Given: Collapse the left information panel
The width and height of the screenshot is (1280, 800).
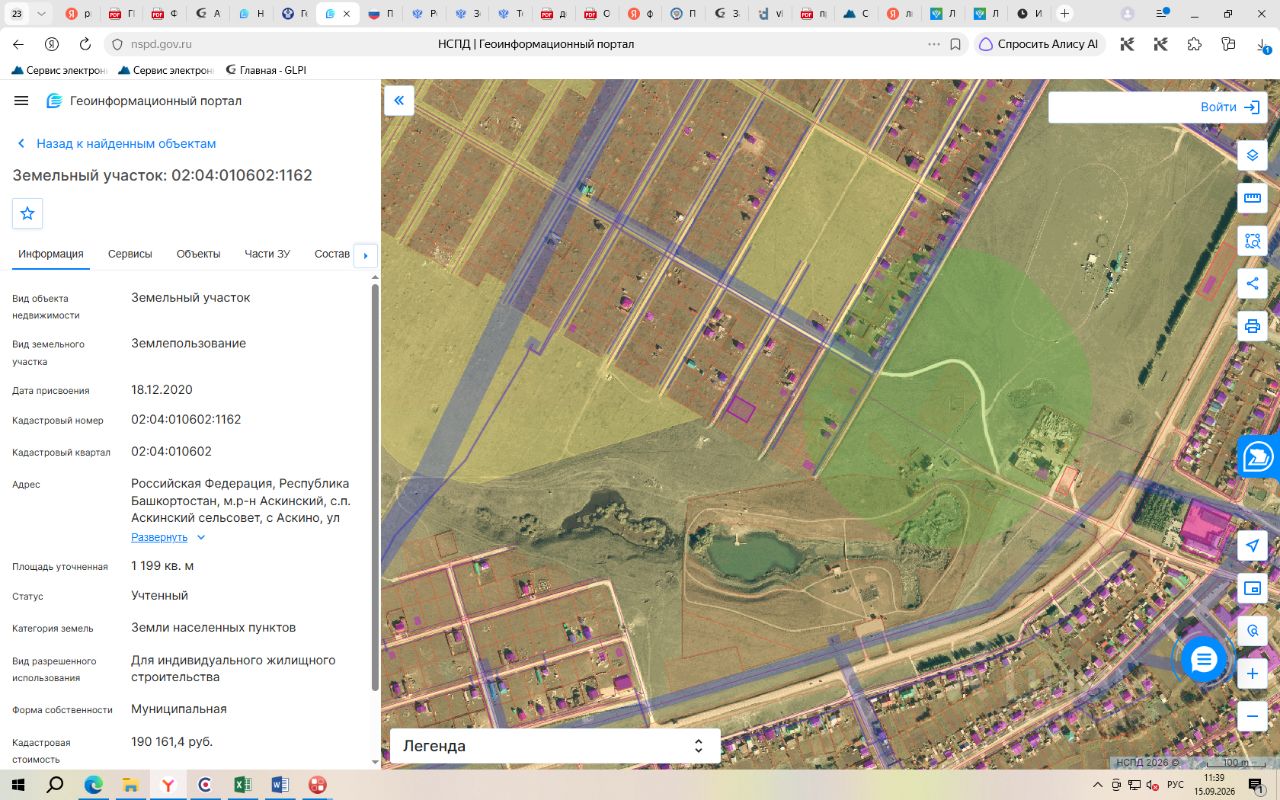Looking at the screenshot, I should (399, 100).
